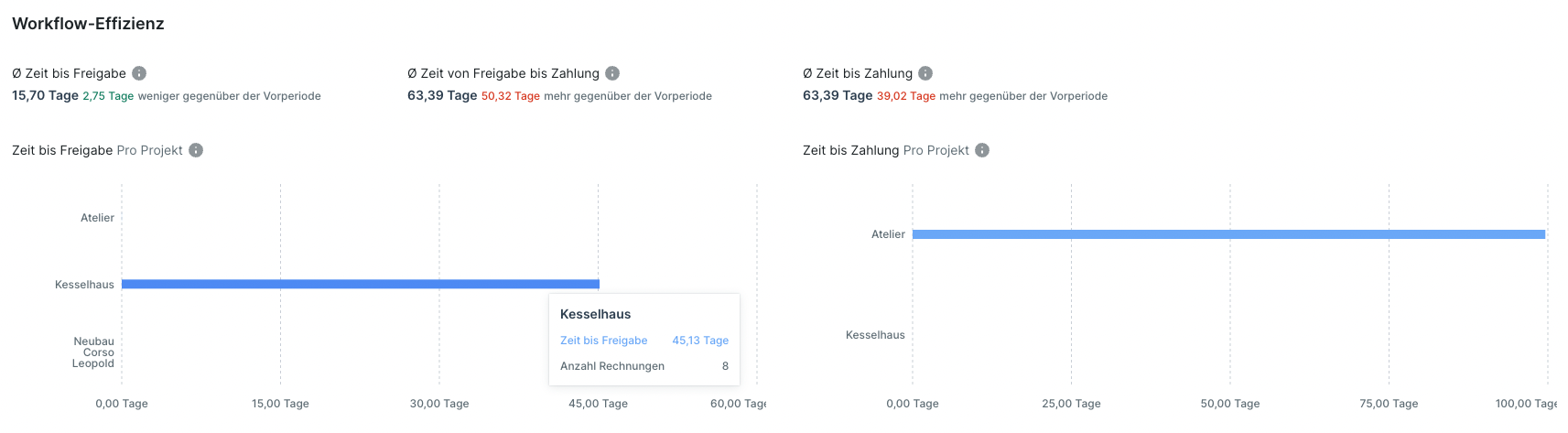1568x433 pixels.
Task: Select Neubau Corso Leopold project label
Action: [x=94, y=352]
